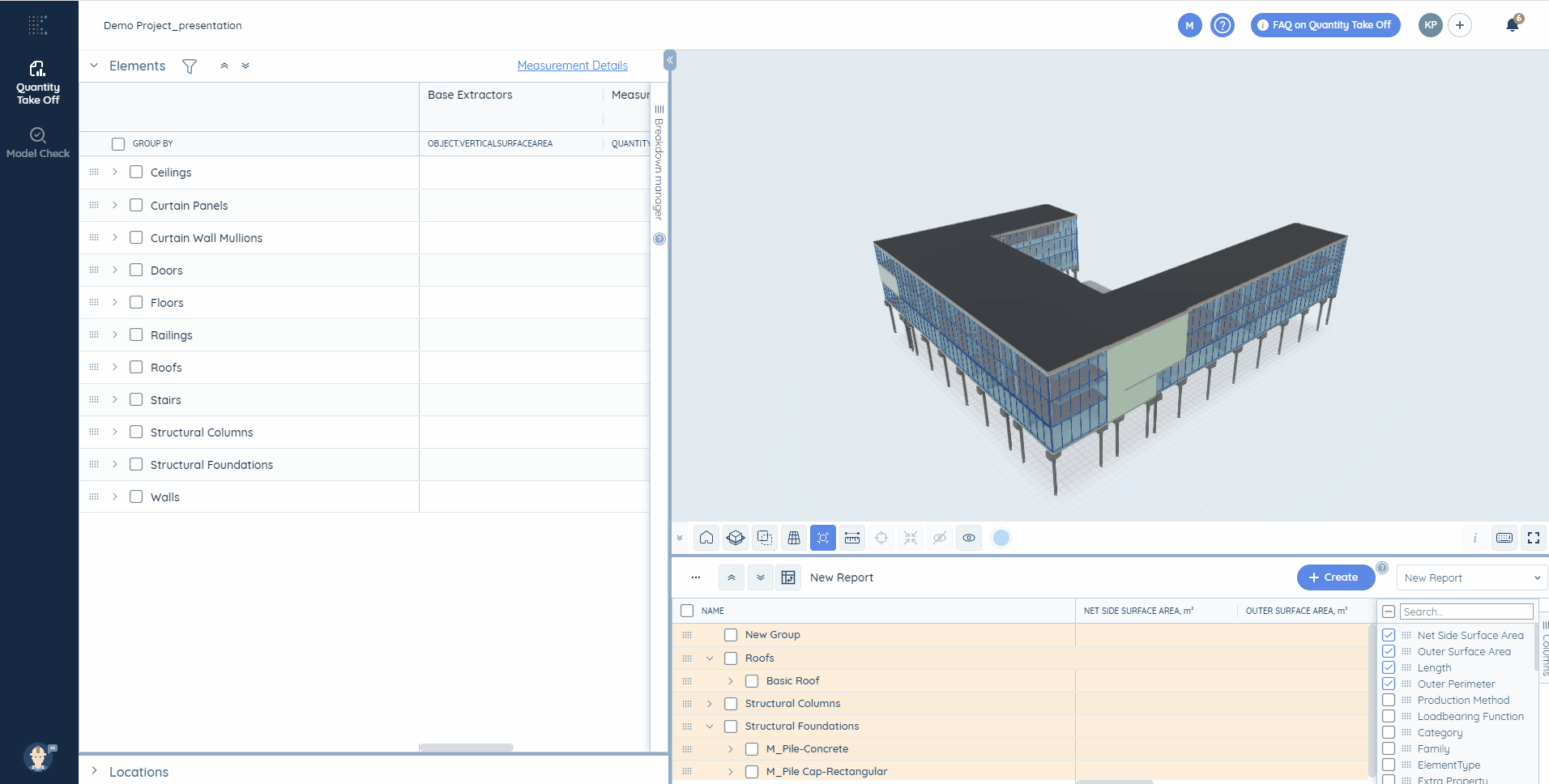The height and width of the screenshot is (784, 1549).
Task: Toggle perspective grid view in viewer
Action: coord(794,538)
